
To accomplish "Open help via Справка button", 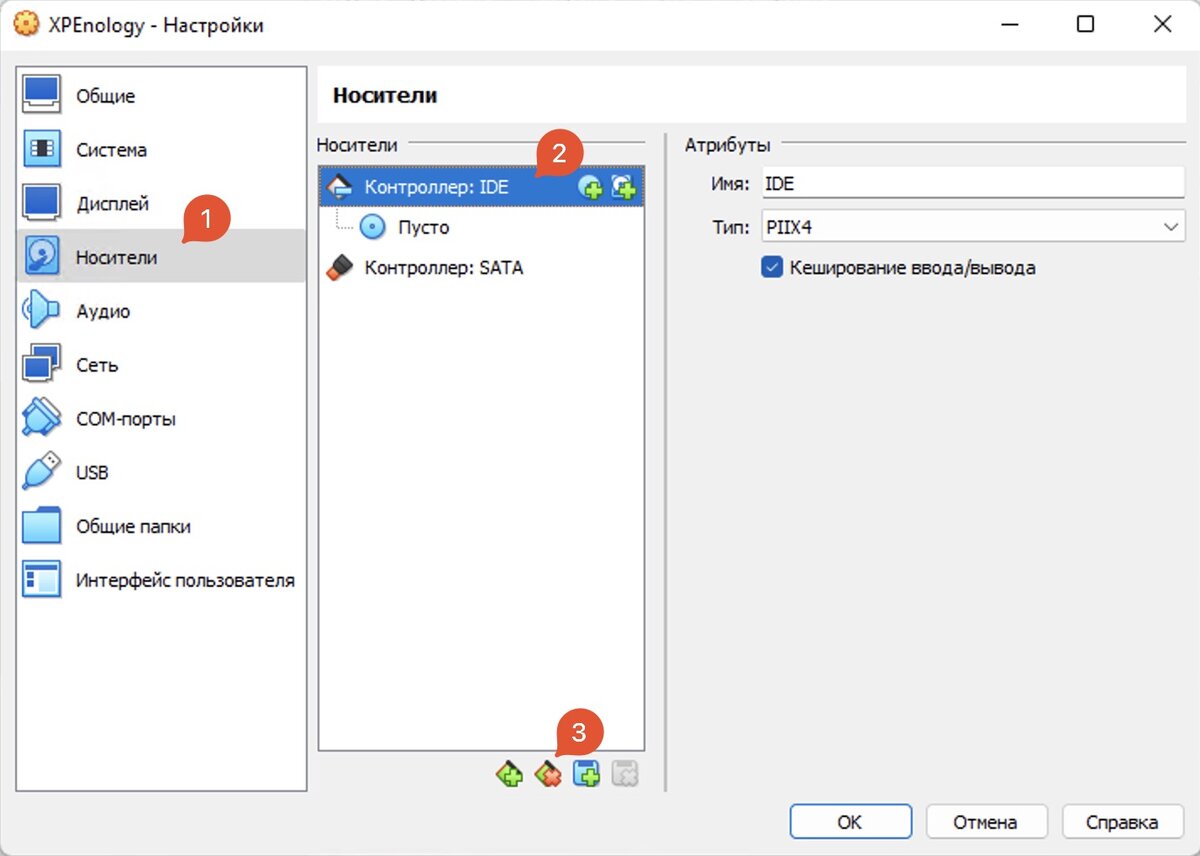I will [x=1123, y=822].
